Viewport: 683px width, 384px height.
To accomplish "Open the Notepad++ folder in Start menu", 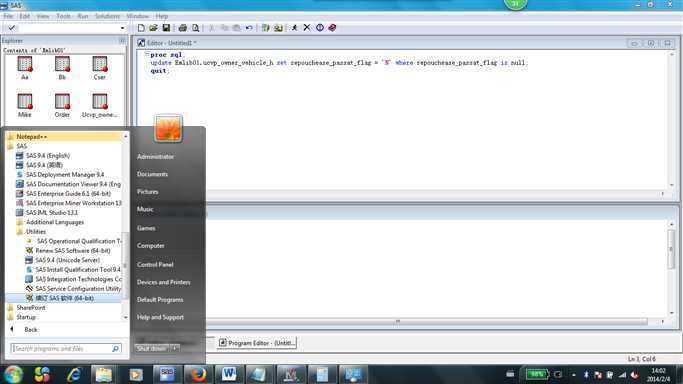I will pos(64,137).
